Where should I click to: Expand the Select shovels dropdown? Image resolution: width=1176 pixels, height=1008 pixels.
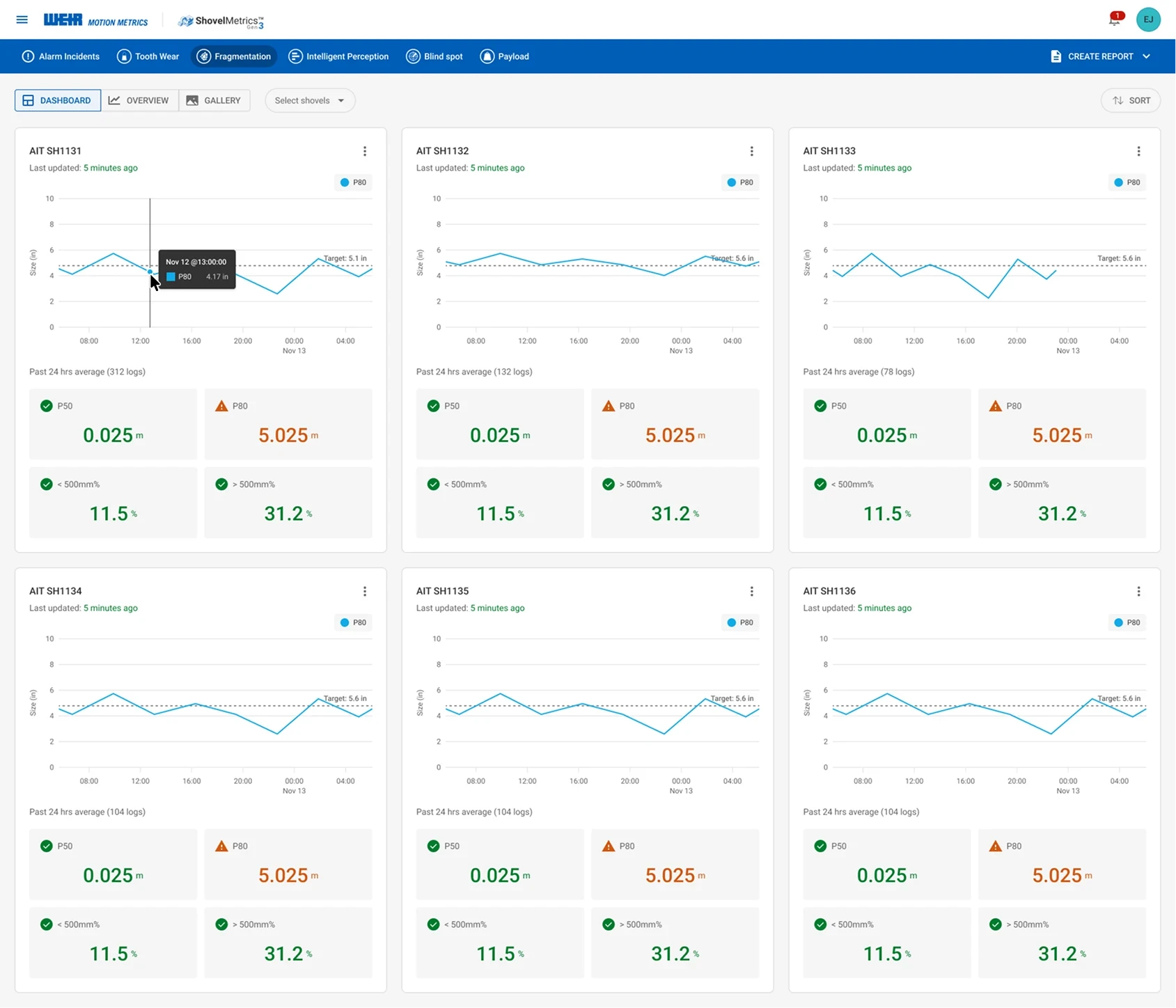tap(310, 100)
